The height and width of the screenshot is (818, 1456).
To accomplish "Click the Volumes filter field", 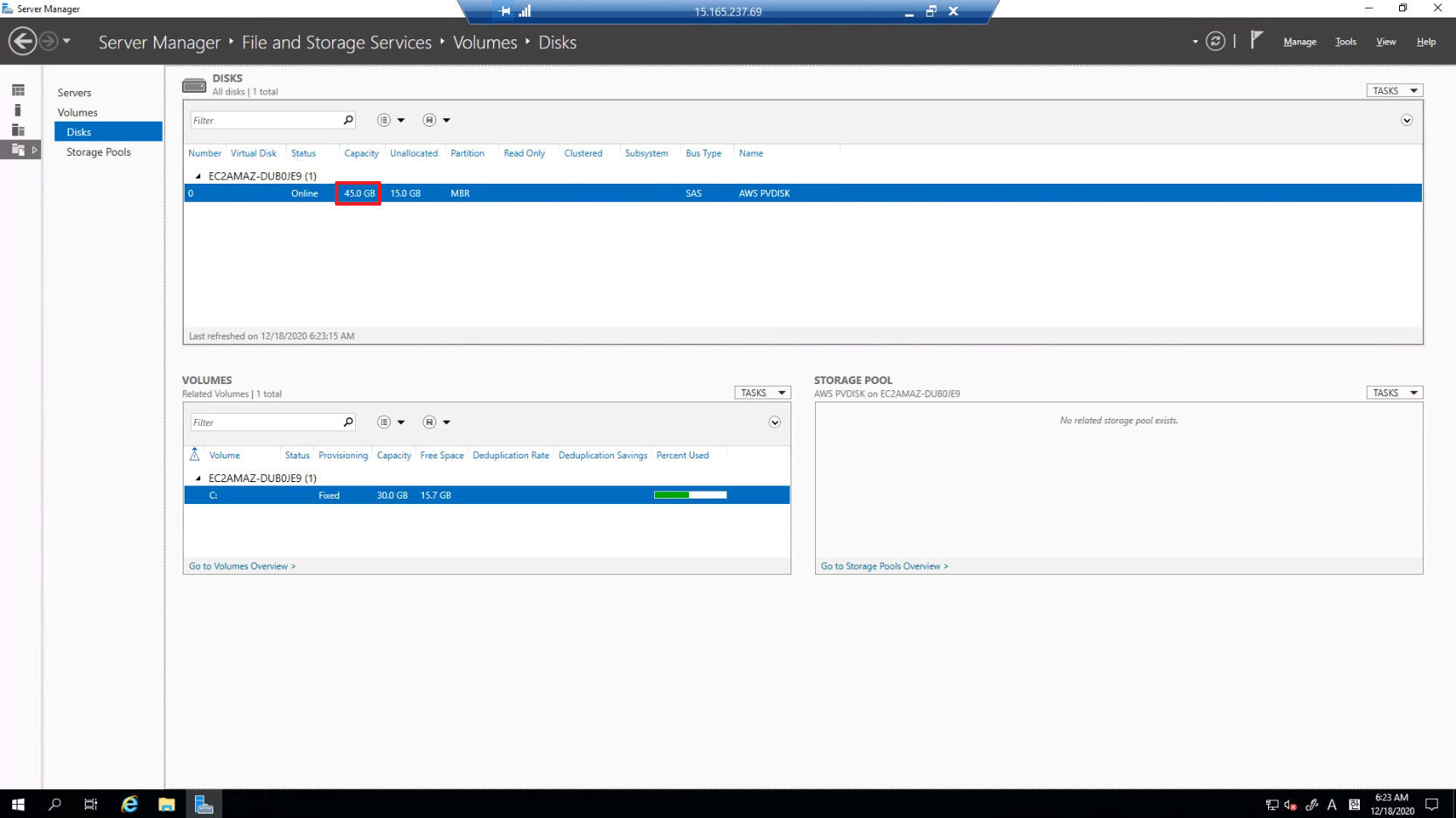I will tap(266, 423).
